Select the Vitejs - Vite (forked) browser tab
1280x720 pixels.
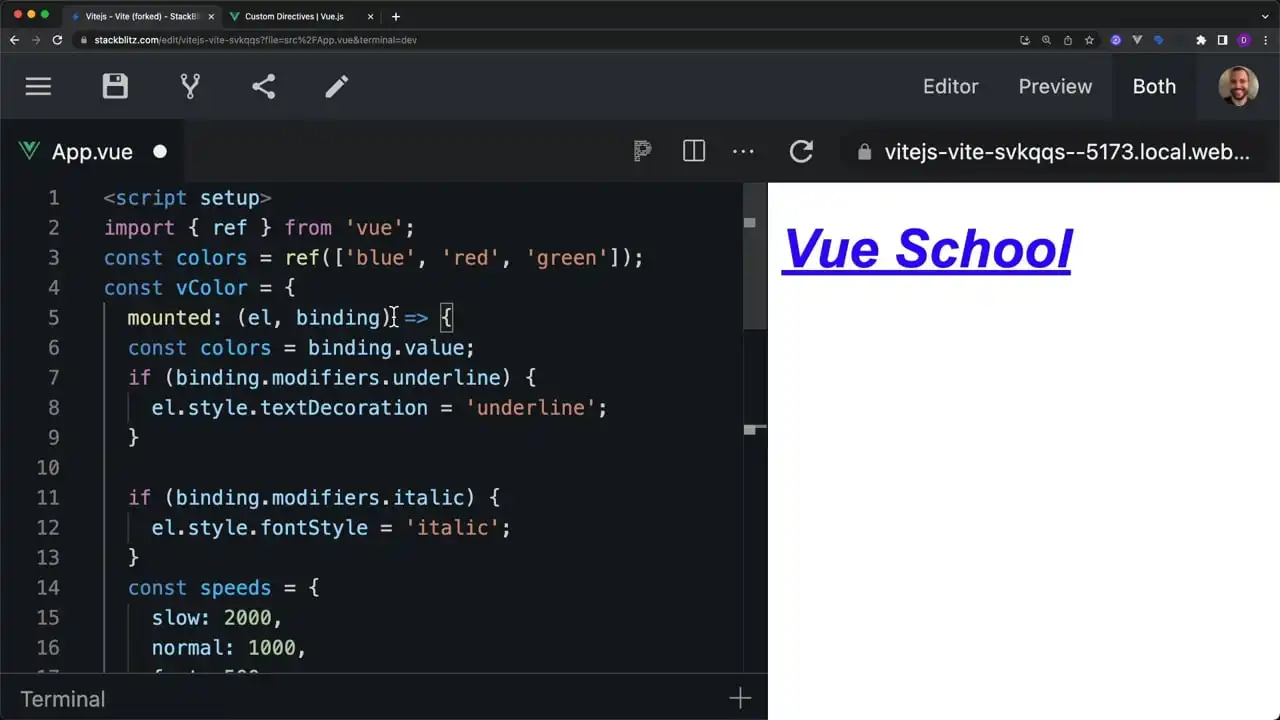140,16
